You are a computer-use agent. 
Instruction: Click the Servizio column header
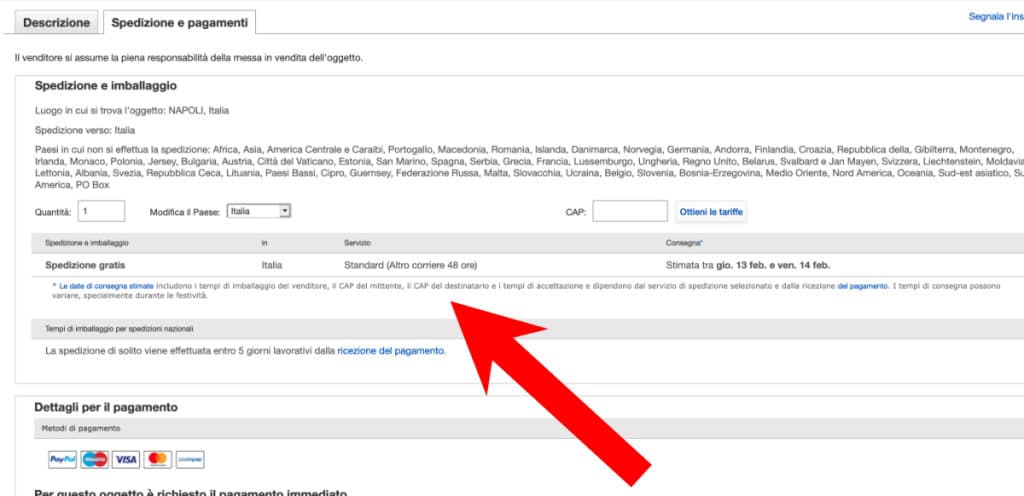tap(357, 243)
